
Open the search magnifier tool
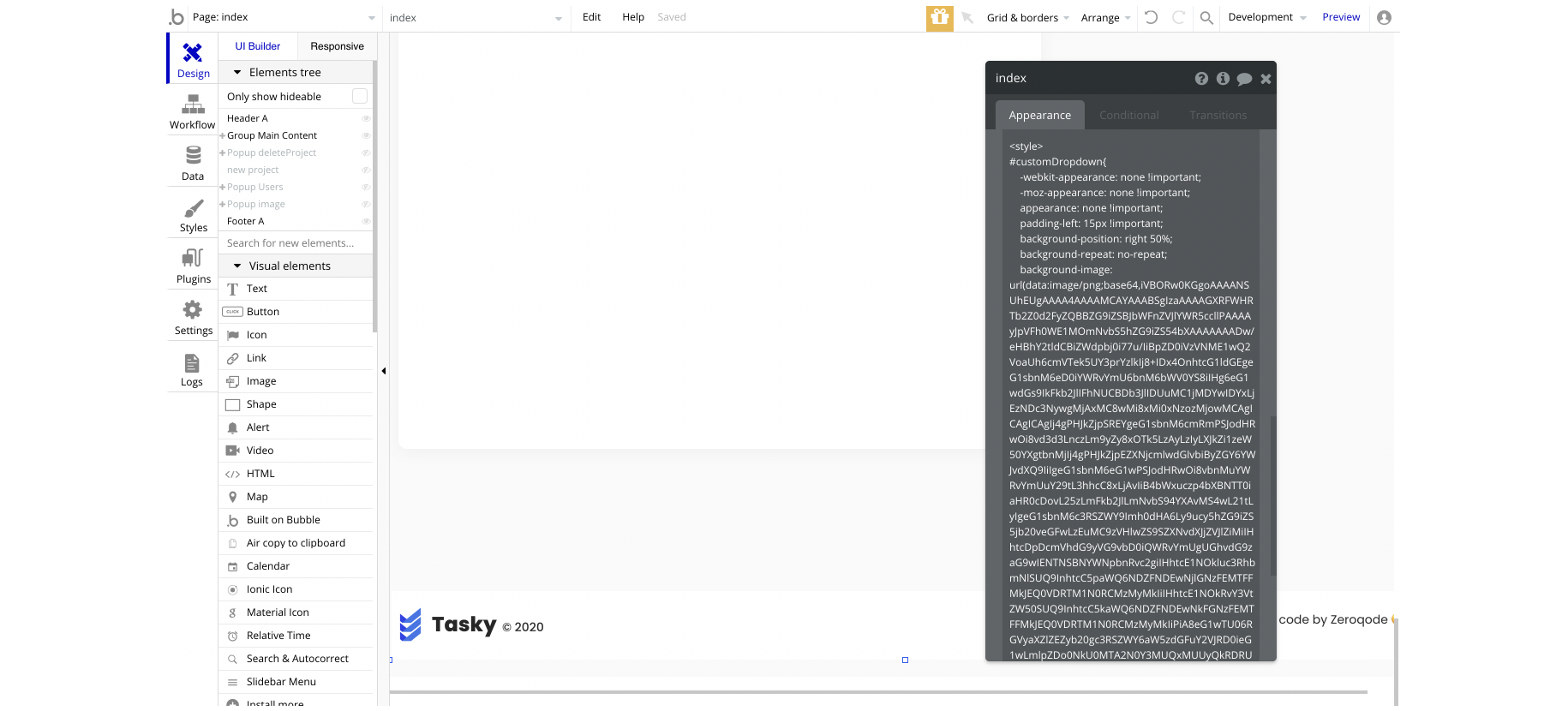(x=1206, y=17)
